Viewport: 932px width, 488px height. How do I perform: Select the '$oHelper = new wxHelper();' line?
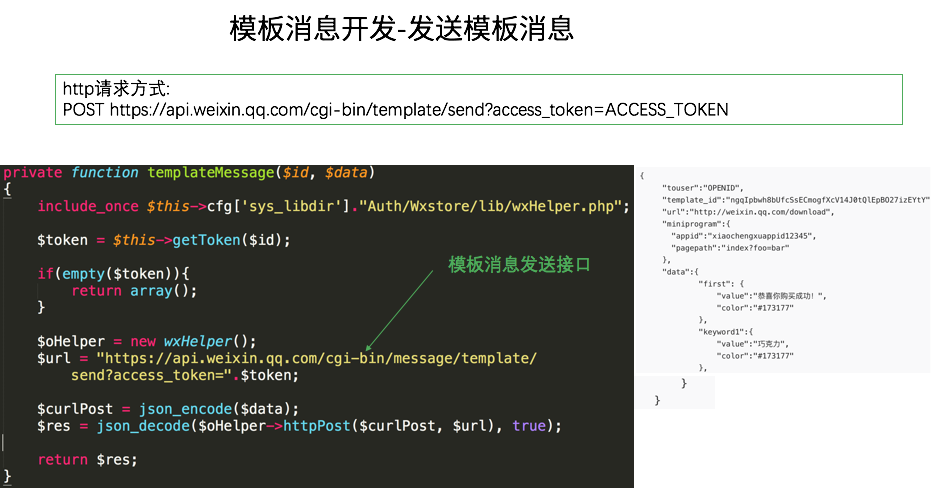147,342
